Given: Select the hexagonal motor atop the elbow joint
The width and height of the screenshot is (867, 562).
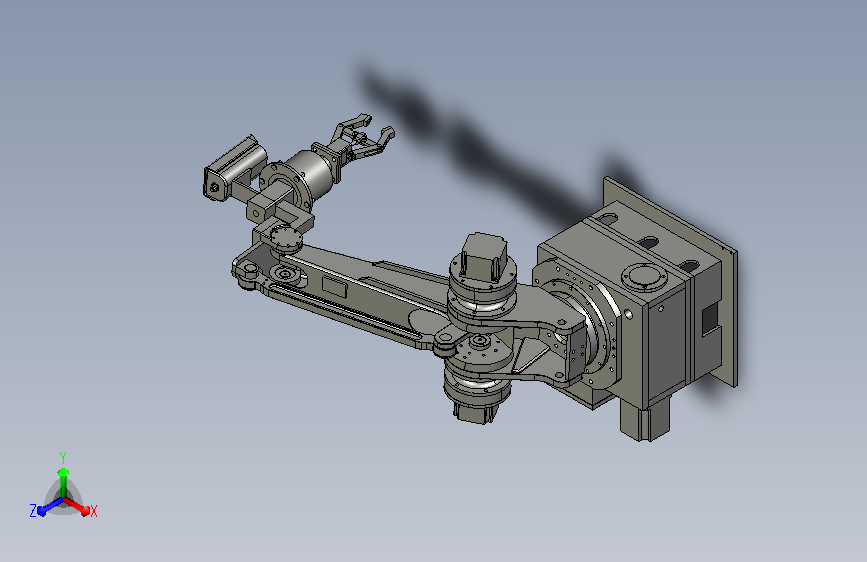Looking at the screenshot, I should click(x=484, y=255).
